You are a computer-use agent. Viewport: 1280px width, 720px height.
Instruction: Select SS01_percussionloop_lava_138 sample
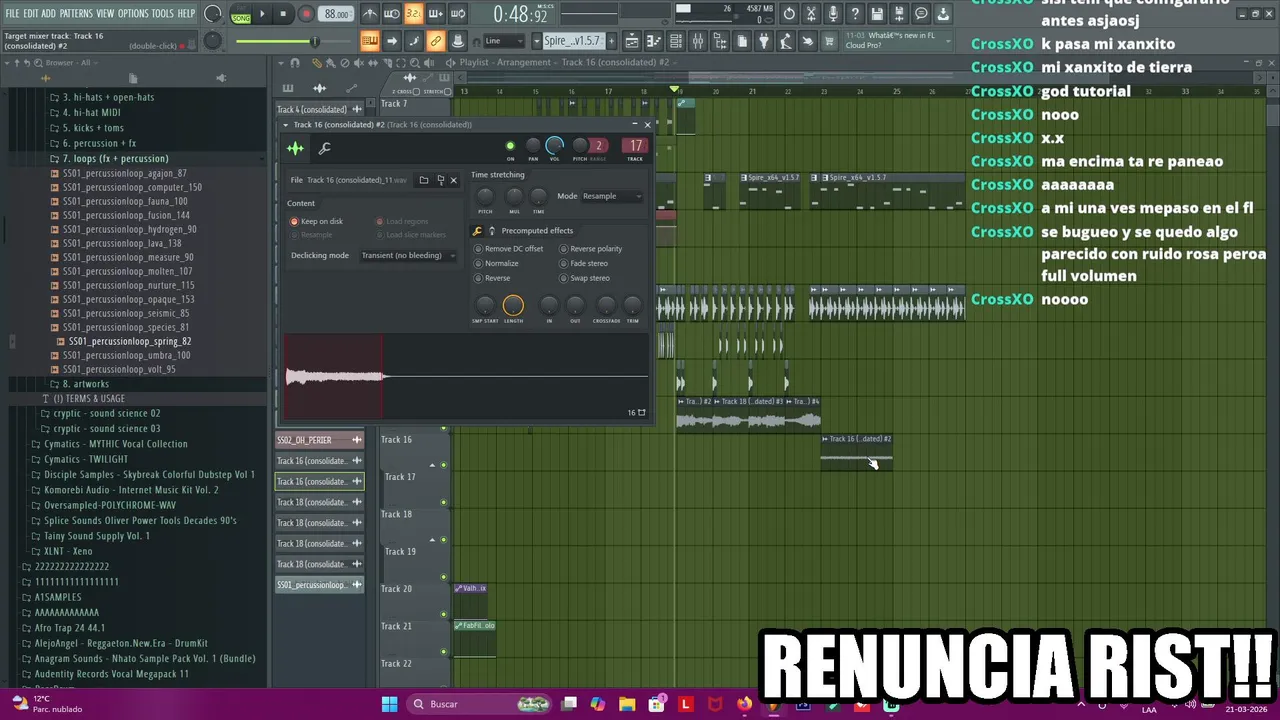click(x=121, y=243)
